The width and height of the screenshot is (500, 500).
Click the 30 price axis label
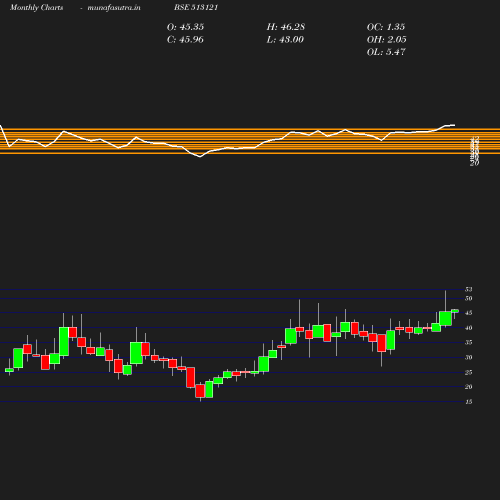(x=469, y=358)
